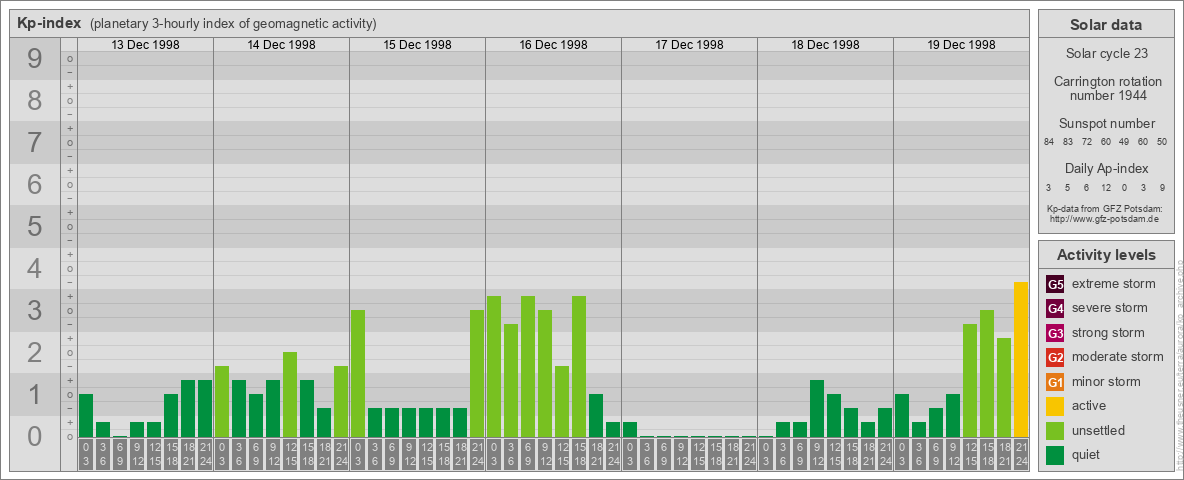Click the Daily Ap-index label
Image resolution: width=1184 pixels, height=480 pixels.
click(x=1107, y=168)
